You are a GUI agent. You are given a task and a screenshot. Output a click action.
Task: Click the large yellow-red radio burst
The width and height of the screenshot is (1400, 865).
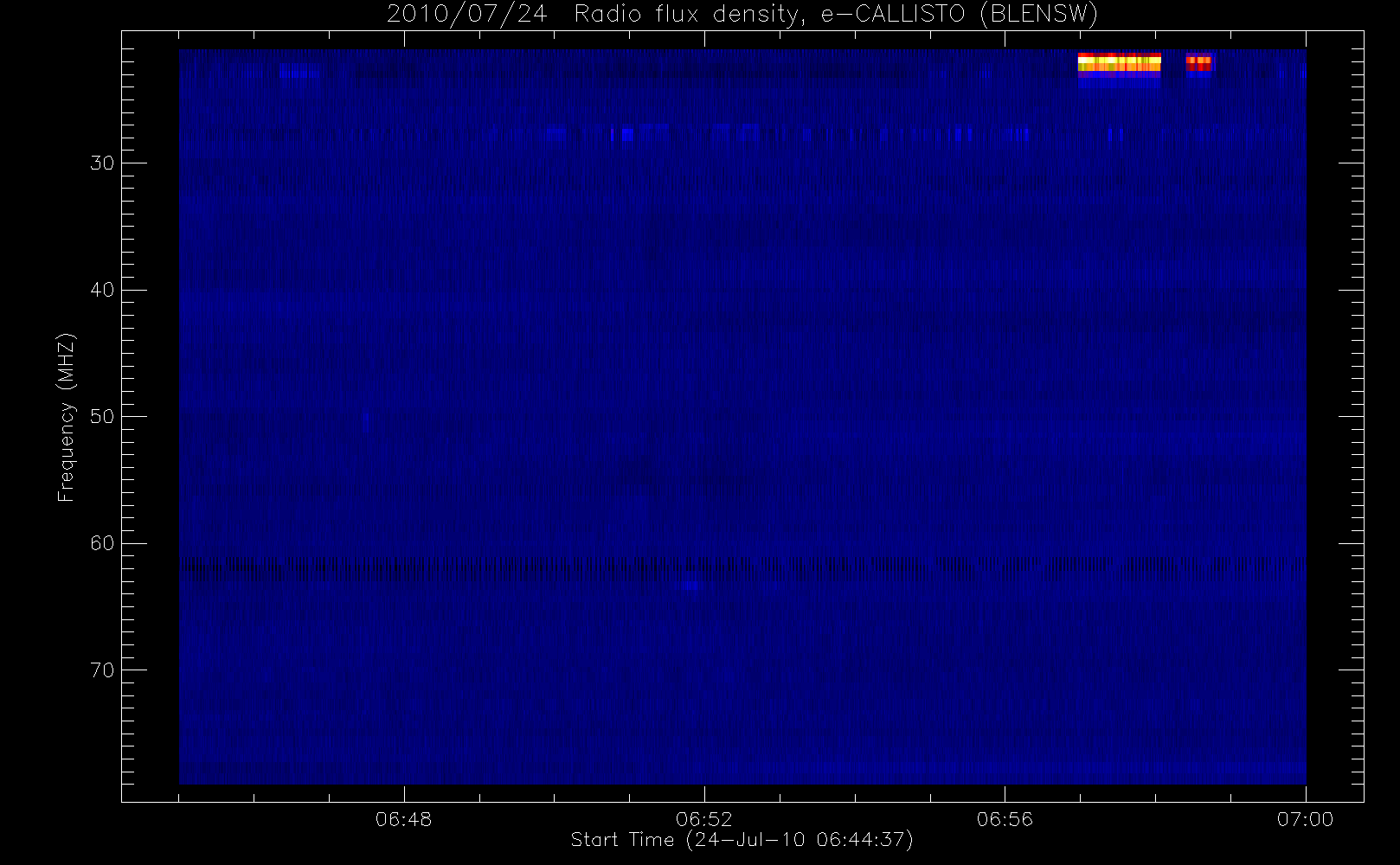pos(1119,65)
